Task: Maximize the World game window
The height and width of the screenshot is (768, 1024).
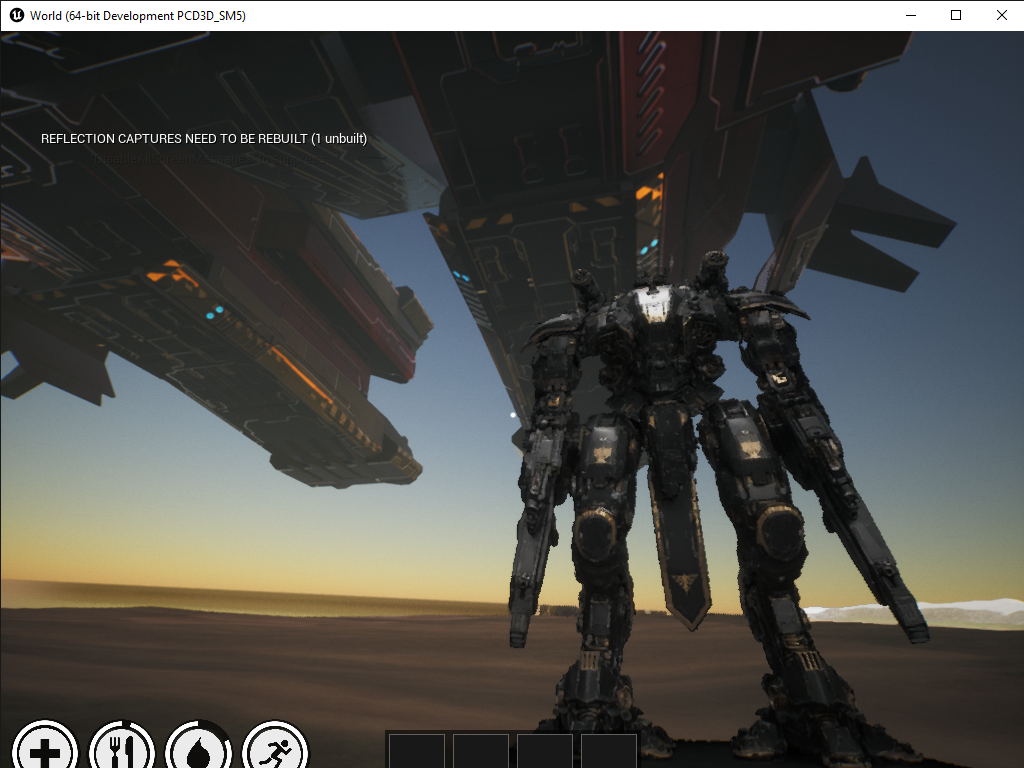Action: (956, 15)
